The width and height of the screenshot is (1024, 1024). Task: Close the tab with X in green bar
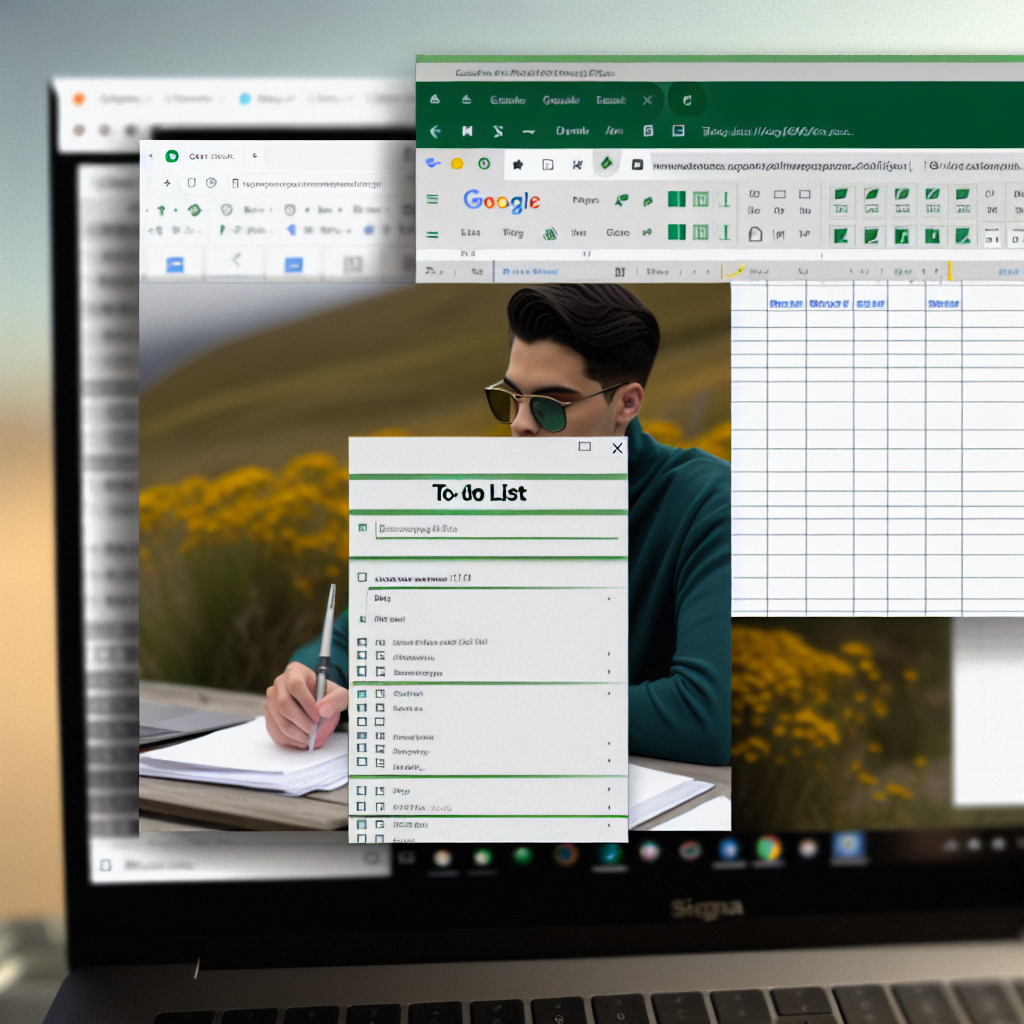click(647, 100)
